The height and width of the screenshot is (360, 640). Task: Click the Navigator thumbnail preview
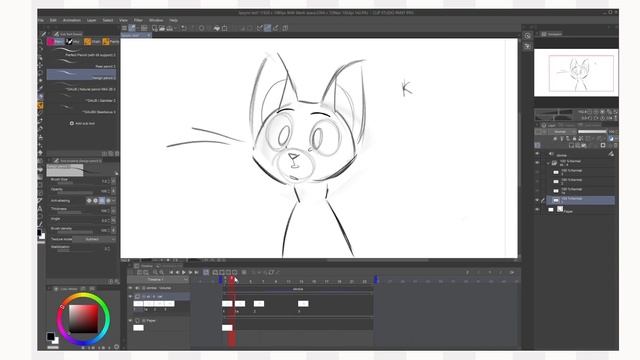point(576,73)
